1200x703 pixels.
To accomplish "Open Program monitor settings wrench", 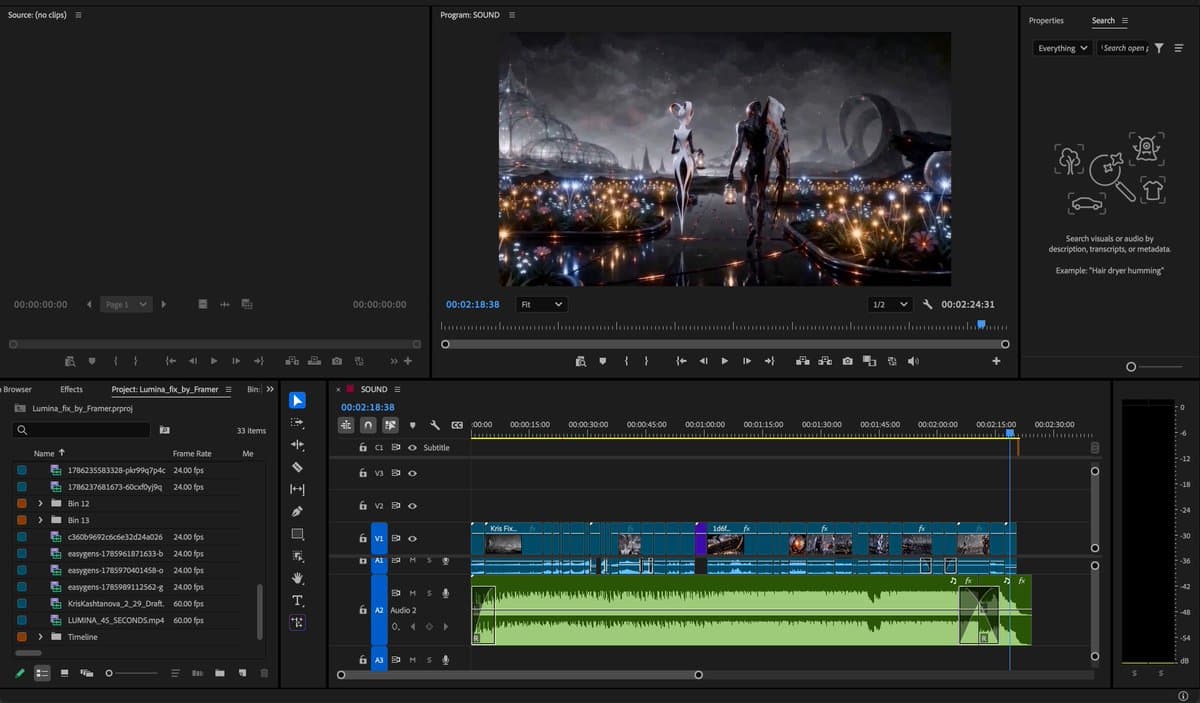I will (928, 304).
